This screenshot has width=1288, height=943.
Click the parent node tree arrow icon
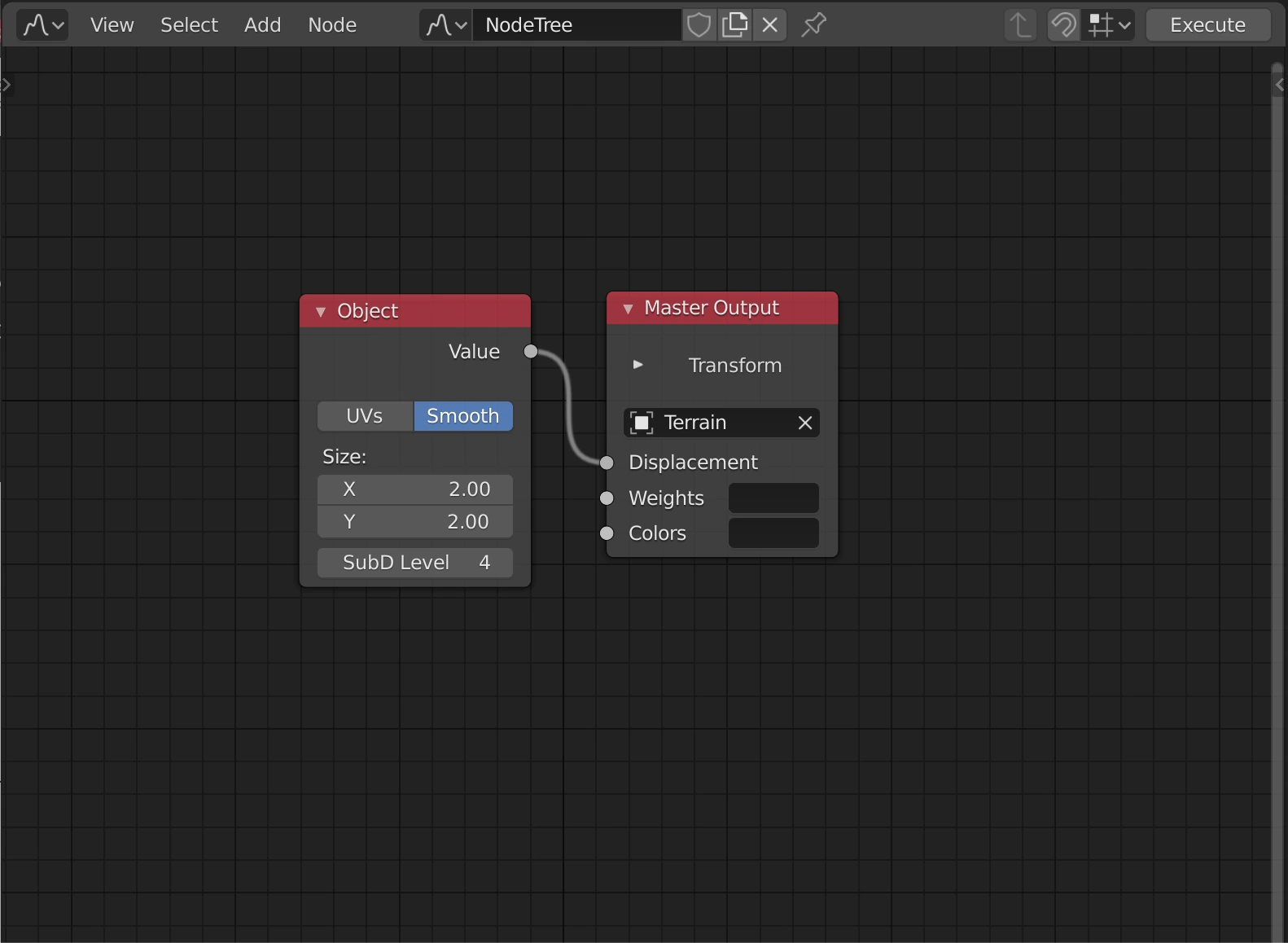[1019, 25]
